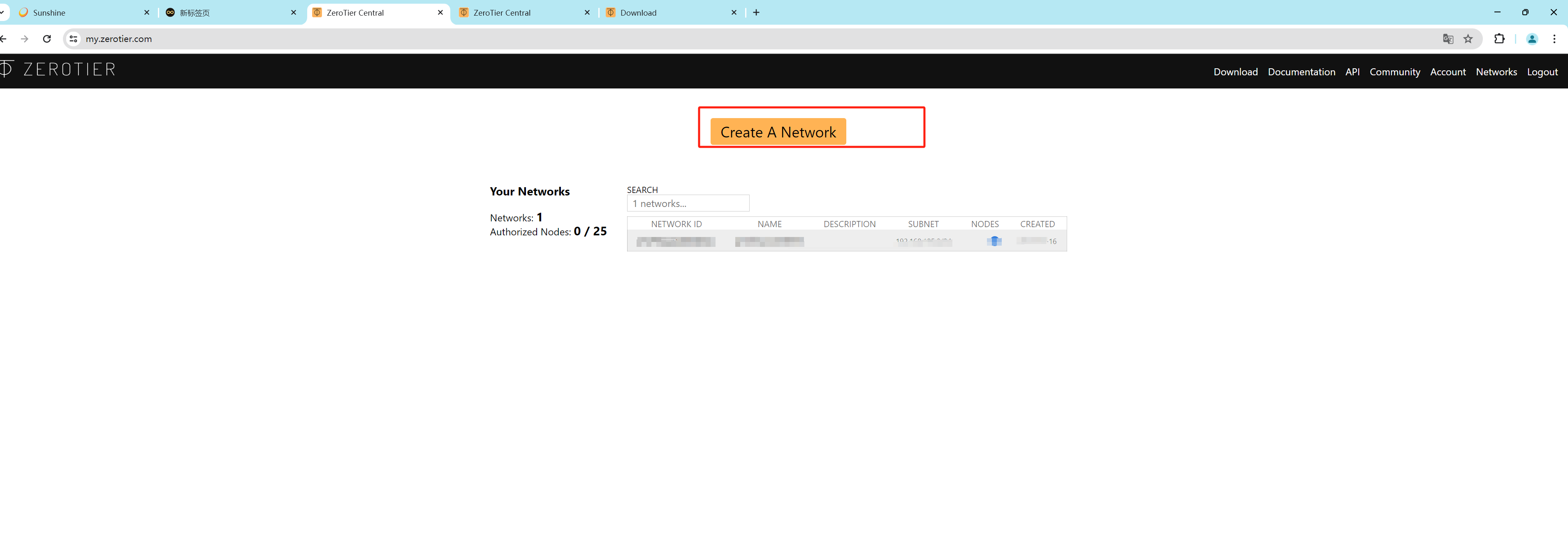Image resolution: width=1568 pixels, height=546 pixels.
Task: Click the ZeroTier logo in header
Action: [x=58, y=69]
